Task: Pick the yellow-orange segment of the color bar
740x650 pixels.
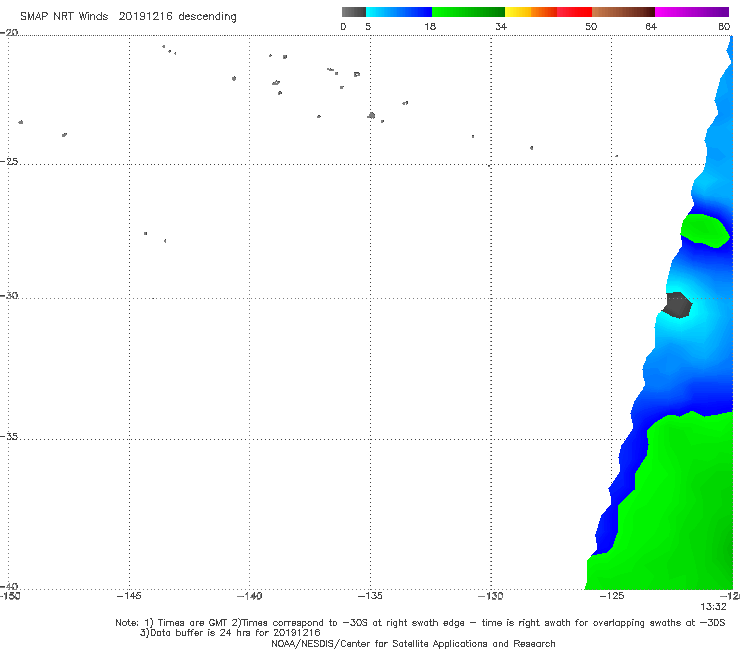Action: [x=530, y=12]
